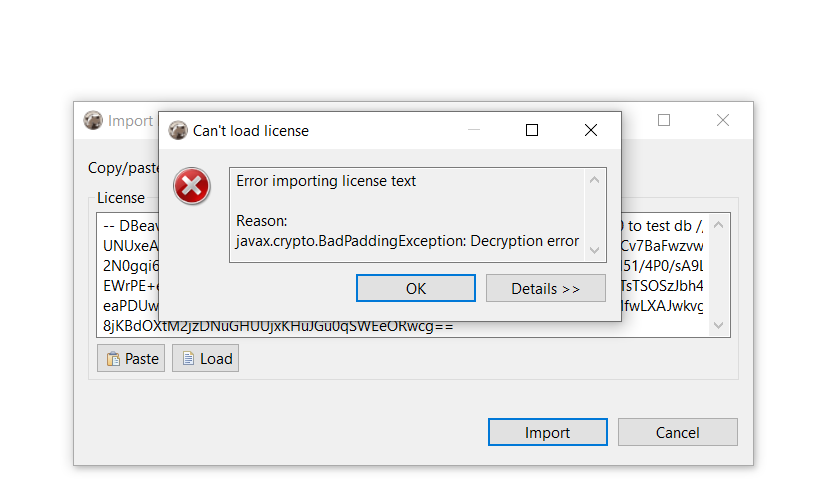Maximize the Import dialog window
Screen dimensions: 830x491
click(x=664, y=120)
